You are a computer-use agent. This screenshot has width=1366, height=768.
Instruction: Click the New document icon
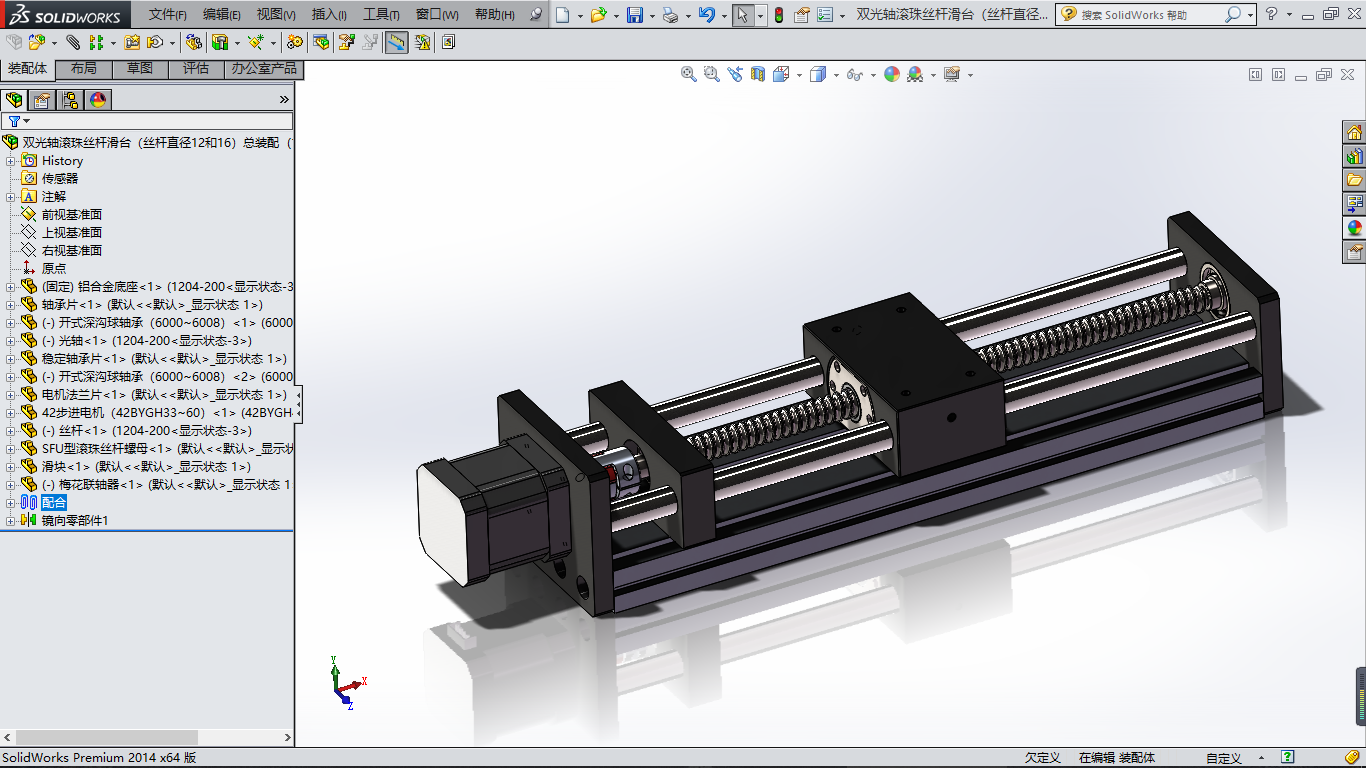[563, 15]
